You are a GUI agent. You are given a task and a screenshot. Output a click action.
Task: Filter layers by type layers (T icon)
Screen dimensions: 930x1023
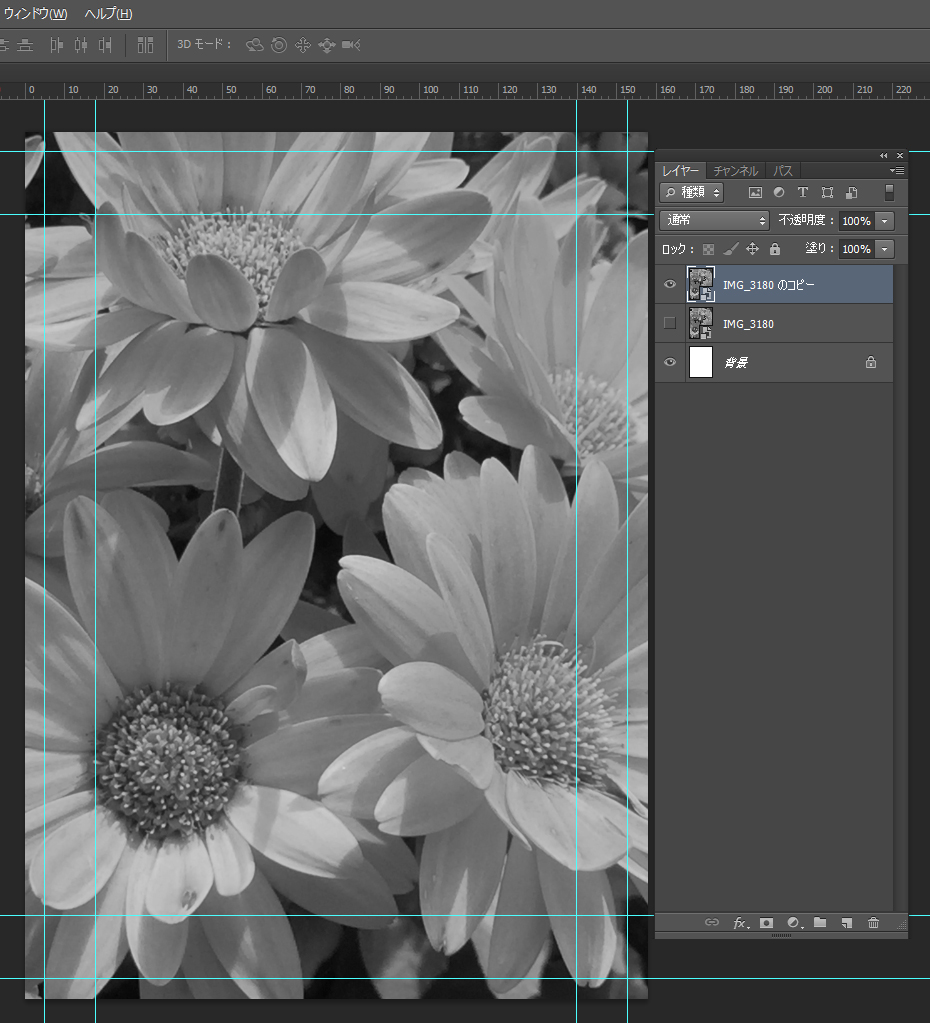802,192
